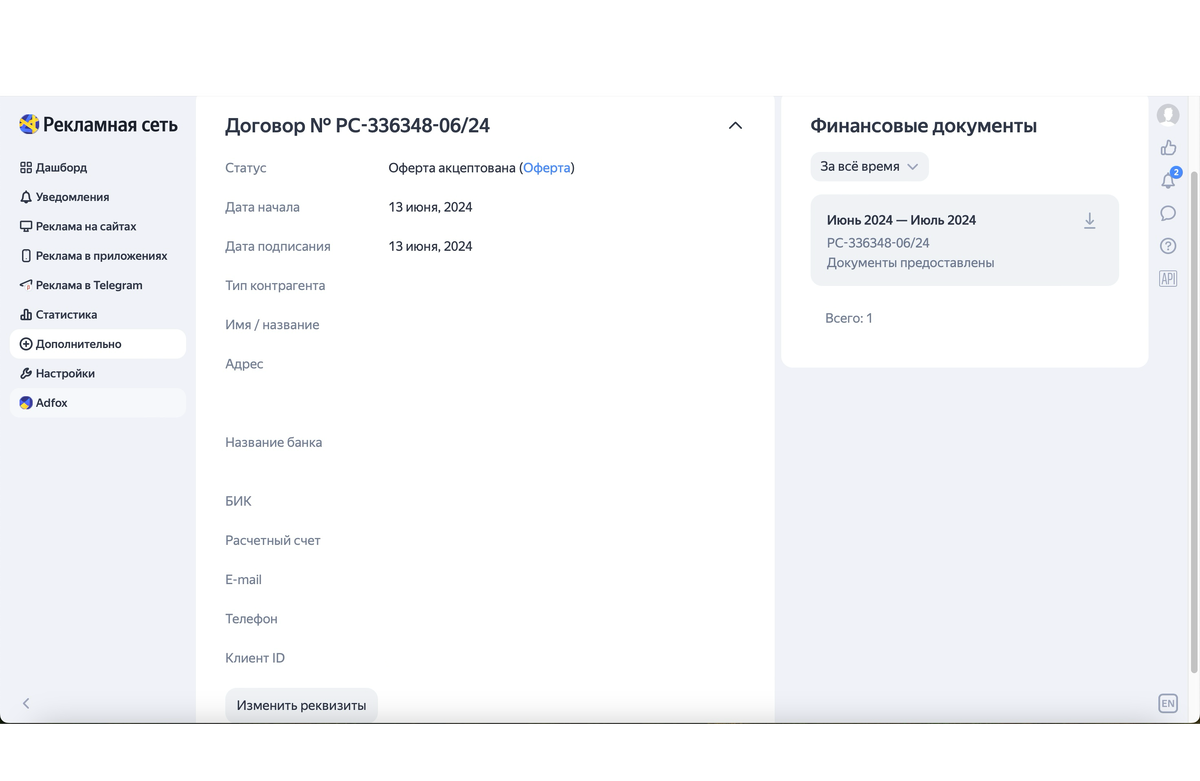Click the Клиент ID label
This screenshot has width=1200, height=781.
pos(255,658)
